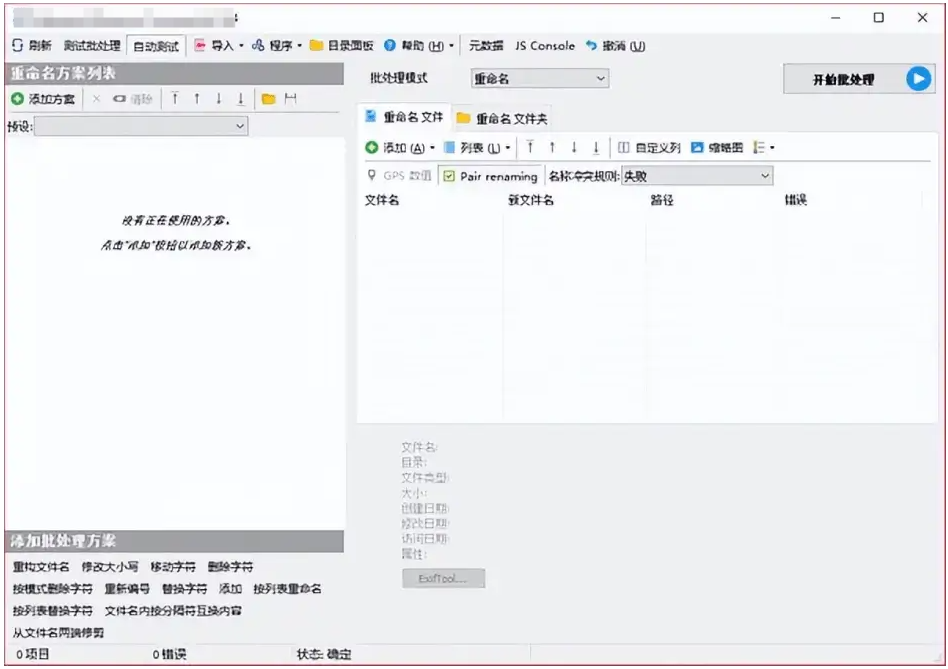Screen dimensions: 948x669
Task: Move method to bottom in method list toolbar
Action: (x=241, y=98)
